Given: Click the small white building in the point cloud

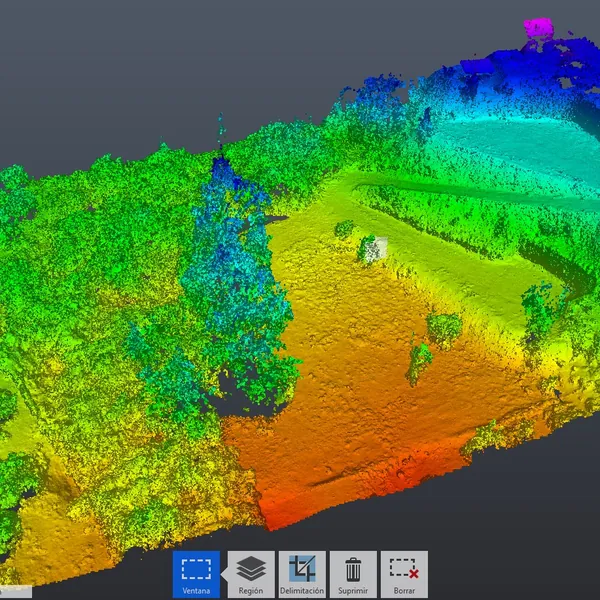Looking at the screenshot, I should (376, 249).
